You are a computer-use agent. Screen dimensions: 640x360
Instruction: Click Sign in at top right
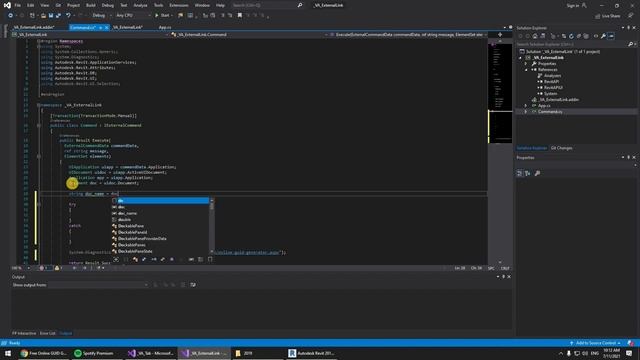point(576,5)
